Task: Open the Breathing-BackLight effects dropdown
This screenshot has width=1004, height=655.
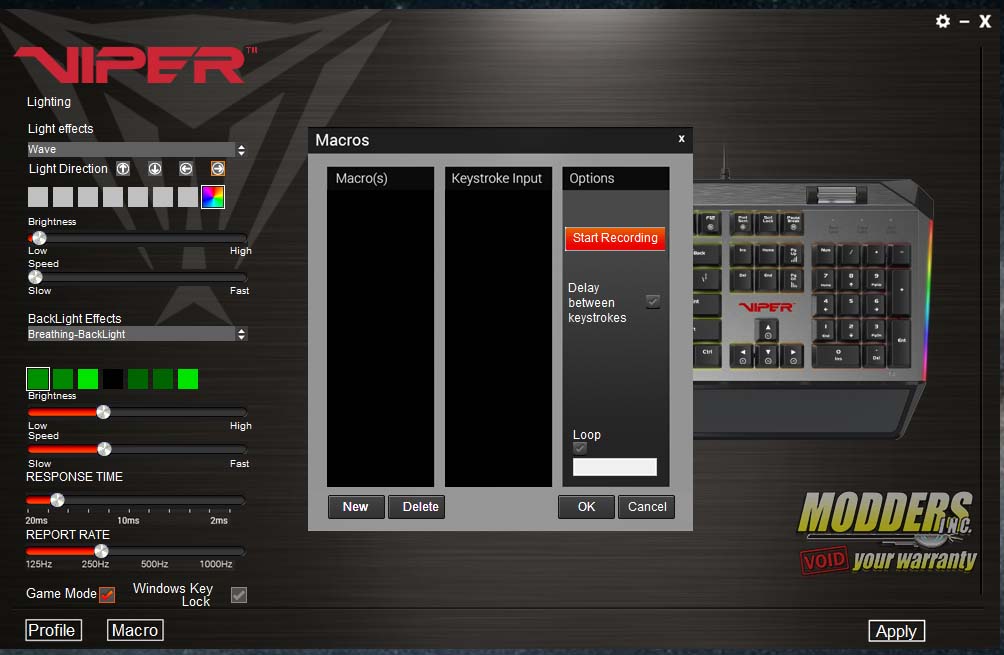Action: [136, 334]
